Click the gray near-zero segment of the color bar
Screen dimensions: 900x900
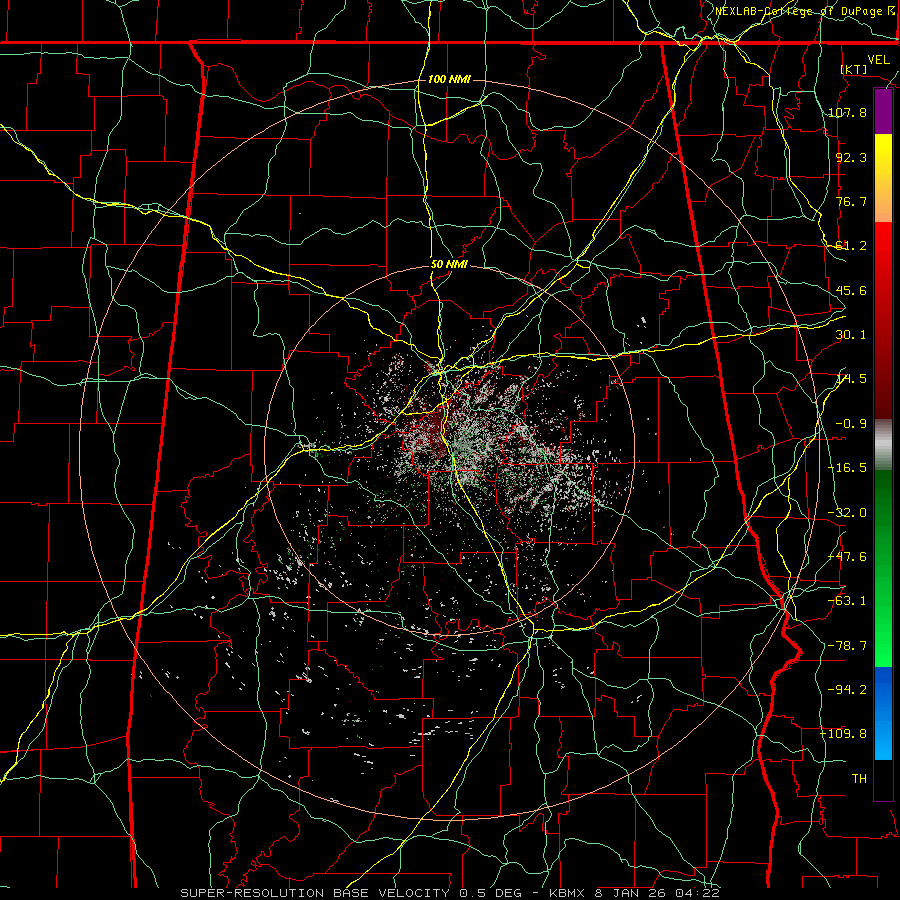point(883,445)
